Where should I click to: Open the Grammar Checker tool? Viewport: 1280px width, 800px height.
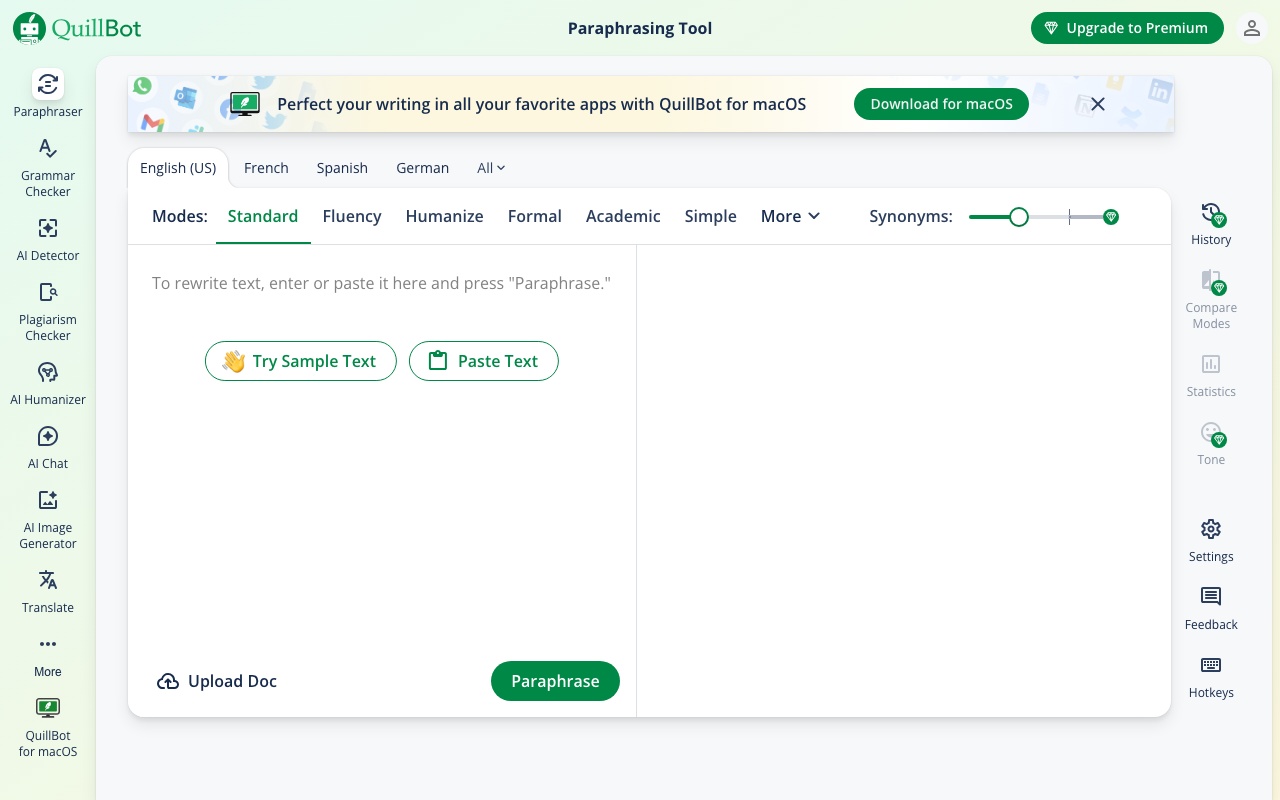(48, 166)
